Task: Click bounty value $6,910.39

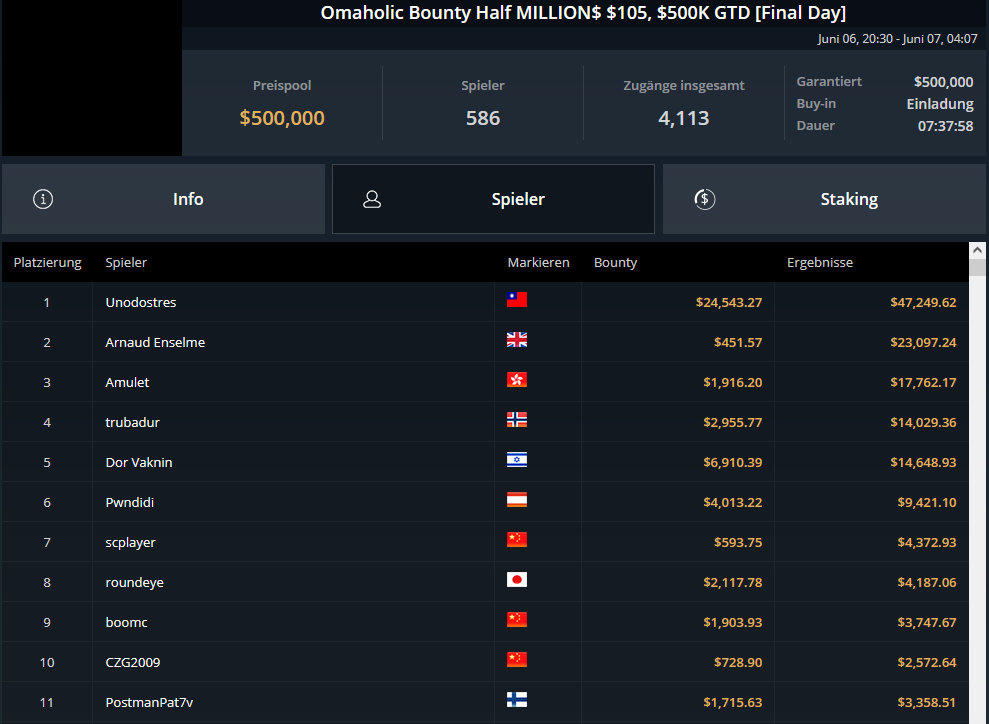Action: (x=732, y=462)
